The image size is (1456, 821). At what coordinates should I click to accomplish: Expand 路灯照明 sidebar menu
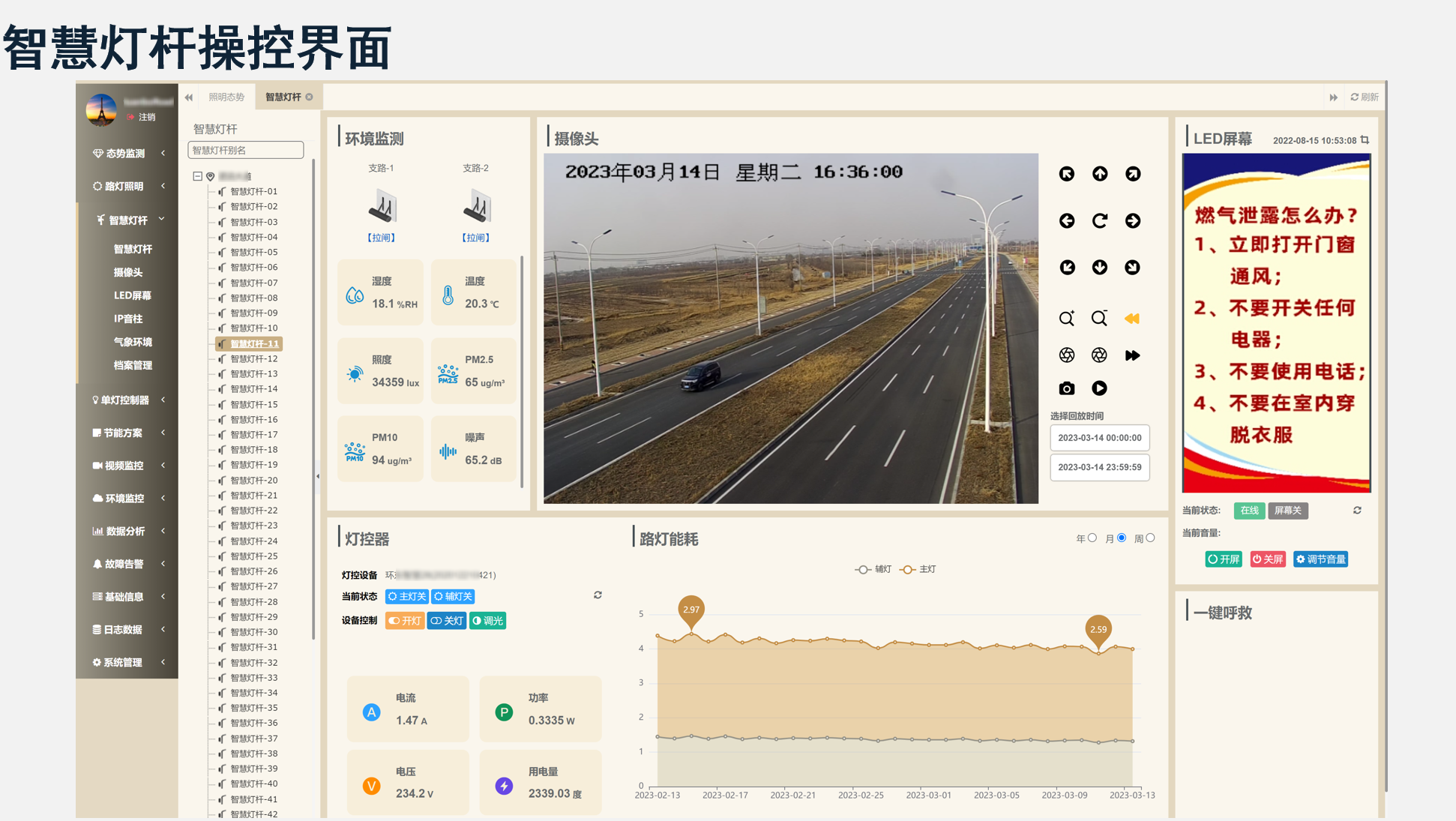click(127, 186)
